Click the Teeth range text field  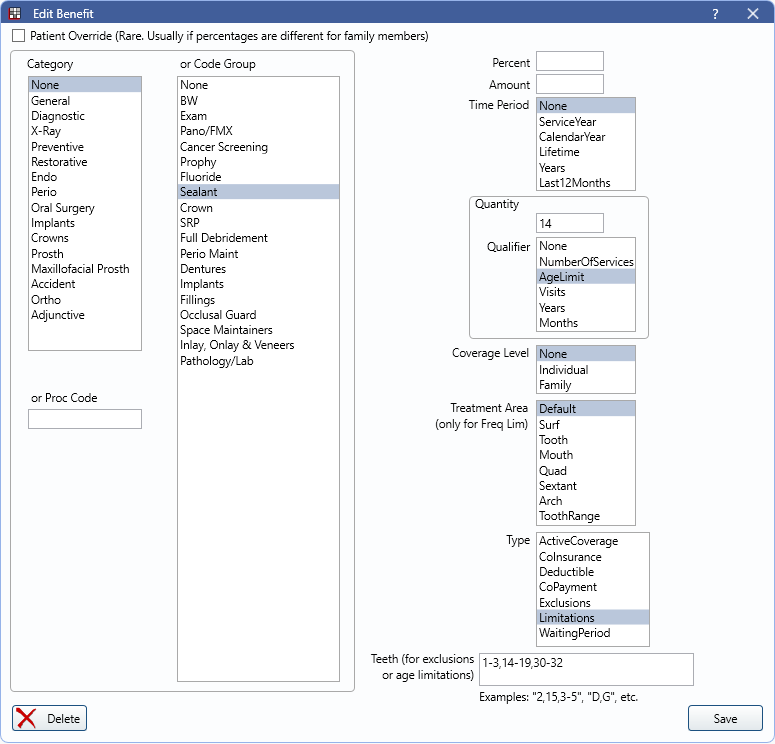click(586, 670)
